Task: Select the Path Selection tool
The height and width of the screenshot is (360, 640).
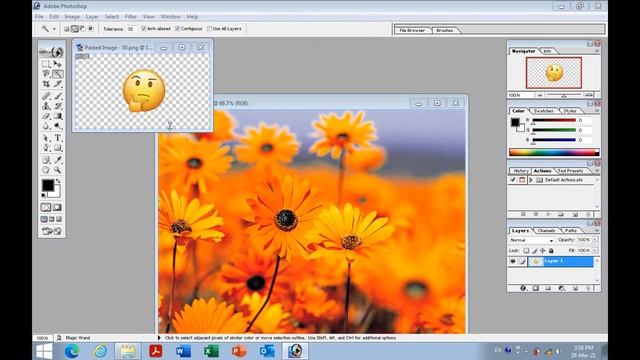Action: (46, 138)
